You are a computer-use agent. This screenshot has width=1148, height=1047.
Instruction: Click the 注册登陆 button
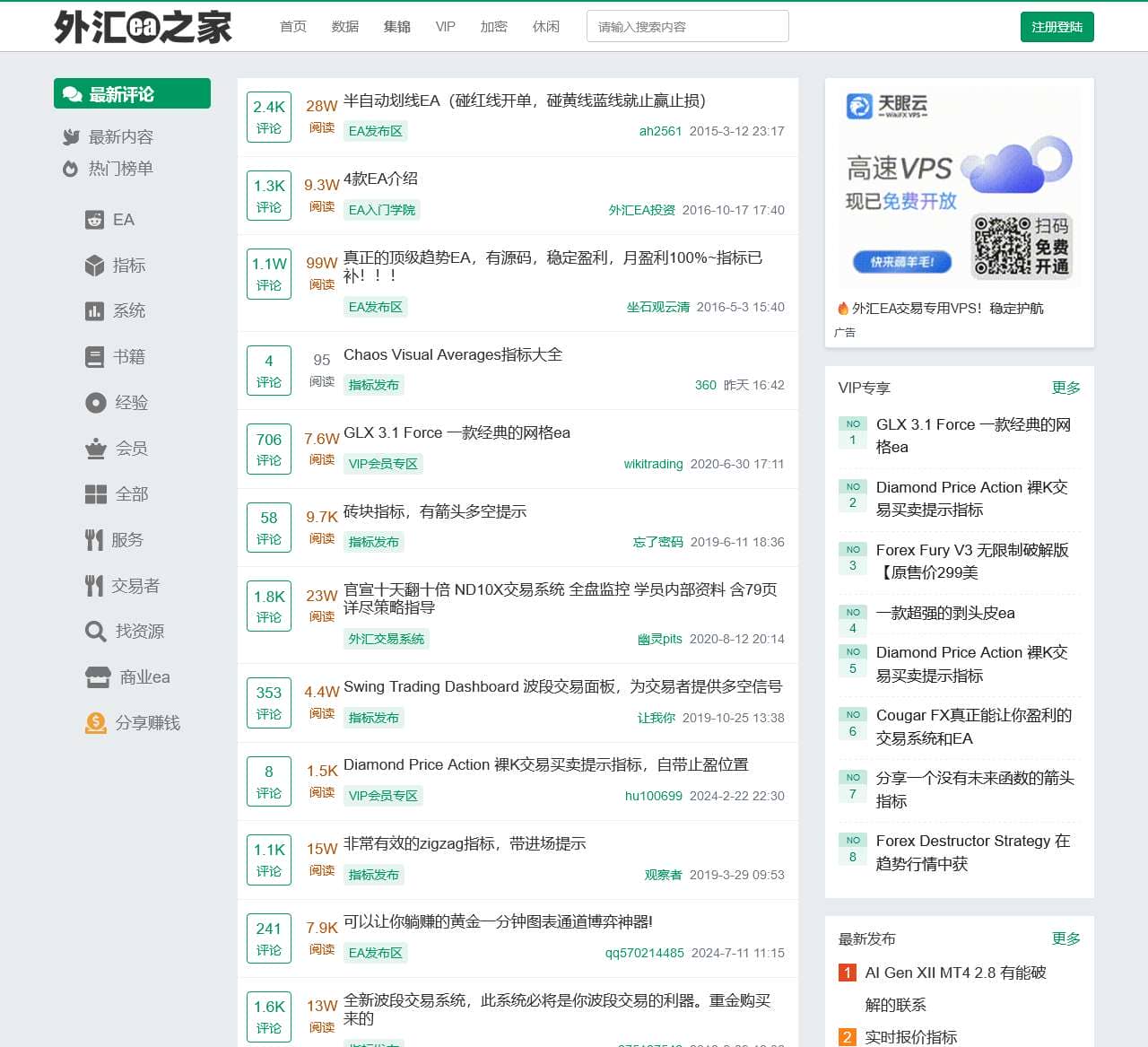click(x=1057, y=27)
